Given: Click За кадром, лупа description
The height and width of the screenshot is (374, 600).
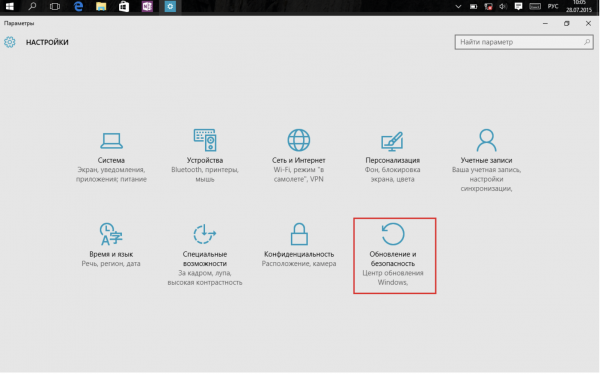Looking at the screenshot, I should tap(205, 278).
